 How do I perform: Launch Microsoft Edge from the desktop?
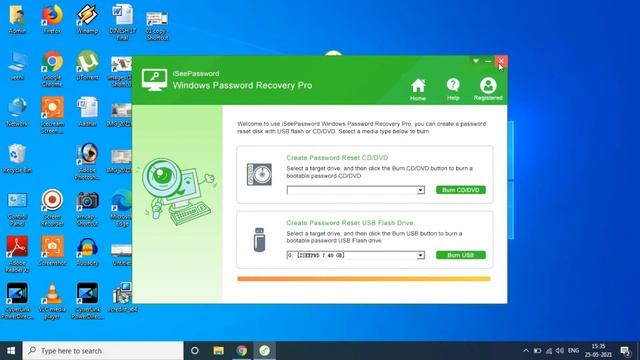pos(122,208)
